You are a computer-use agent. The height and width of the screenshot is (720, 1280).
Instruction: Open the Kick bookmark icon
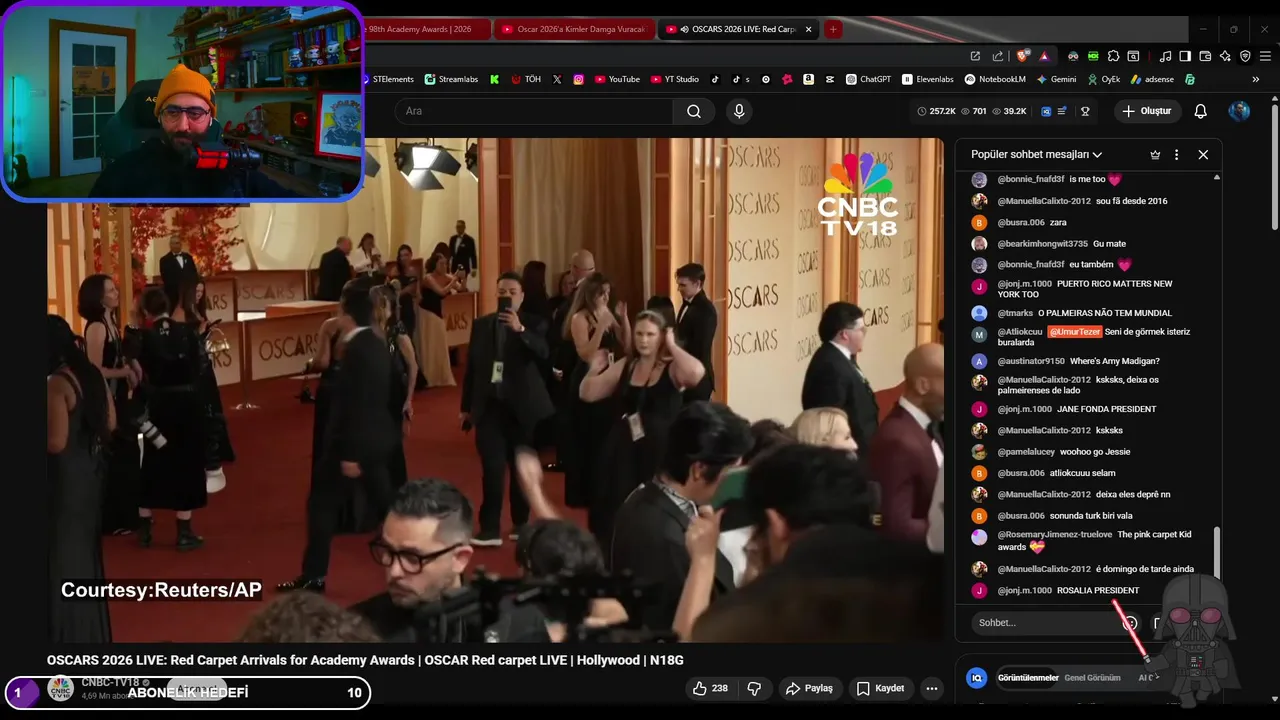494,79
